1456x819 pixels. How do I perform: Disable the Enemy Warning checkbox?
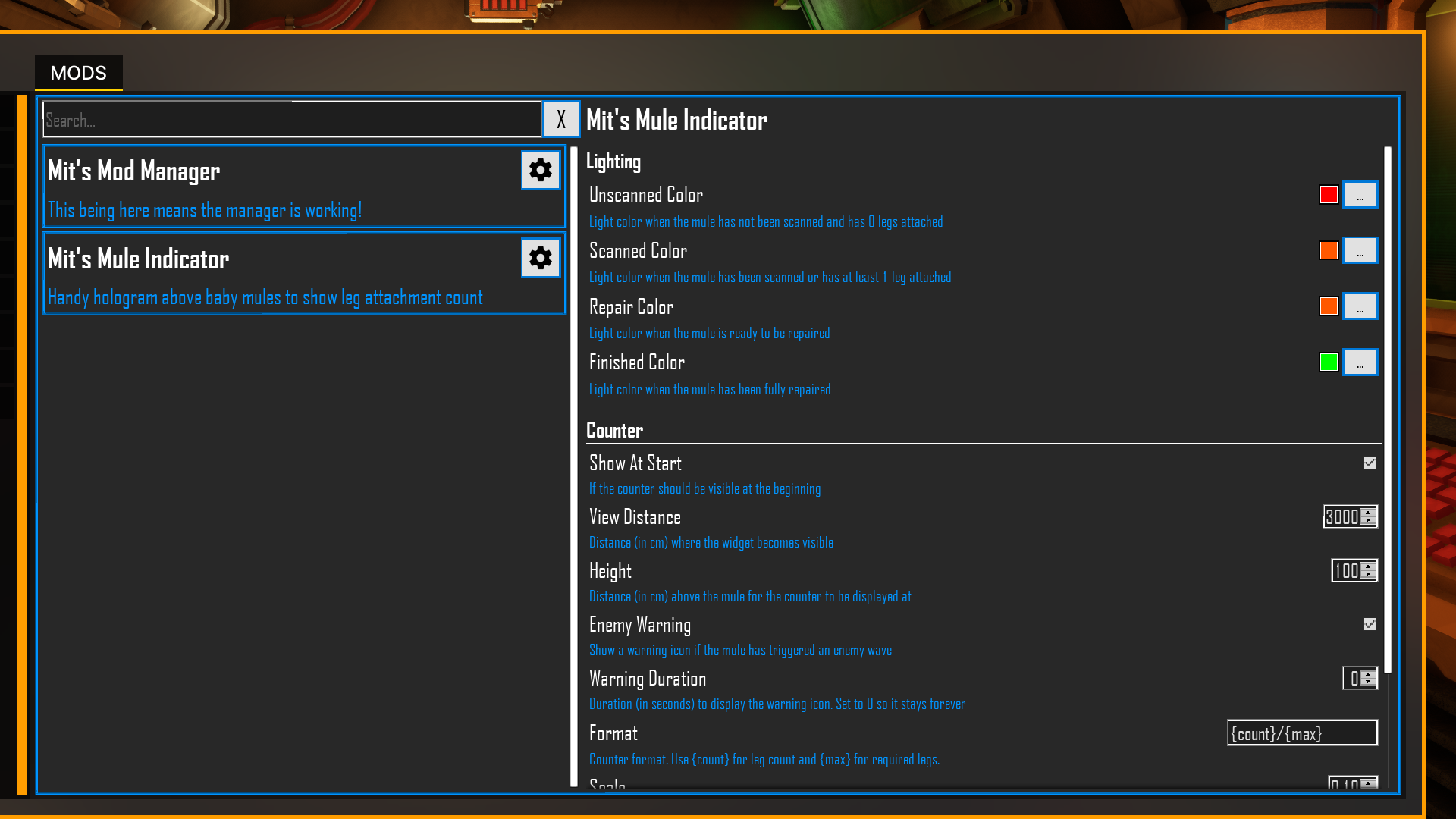(1370, 624)
